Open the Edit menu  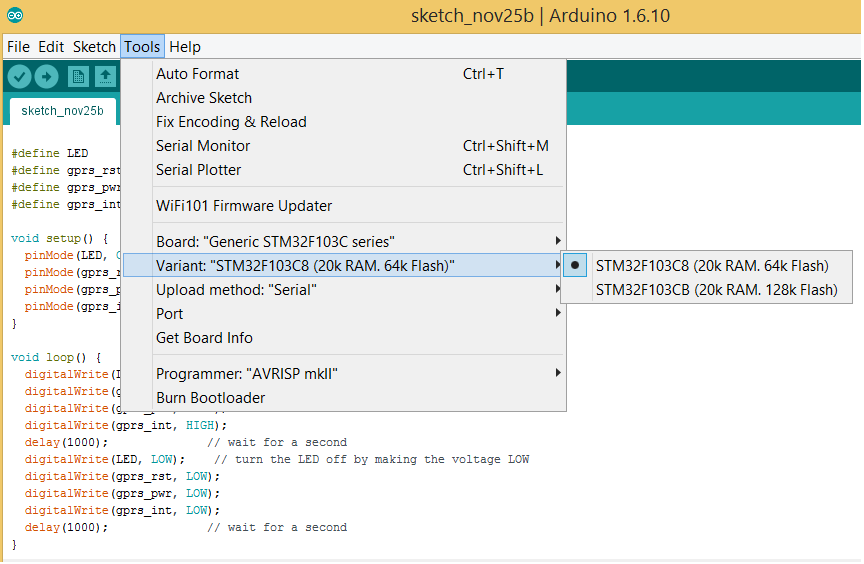click(x=51, y=47)
